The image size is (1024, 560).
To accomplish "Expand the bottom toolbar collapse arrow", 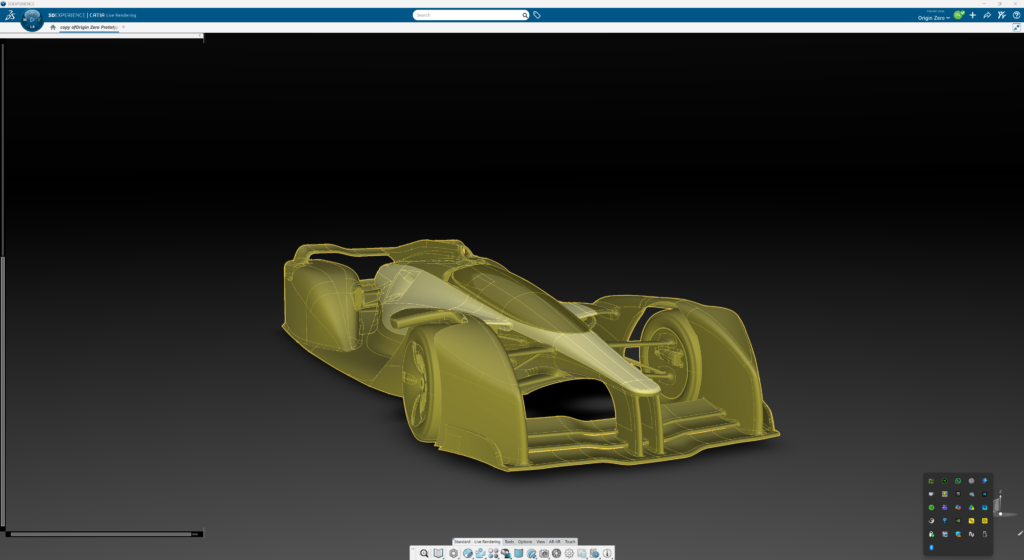I will click(413, 549).
